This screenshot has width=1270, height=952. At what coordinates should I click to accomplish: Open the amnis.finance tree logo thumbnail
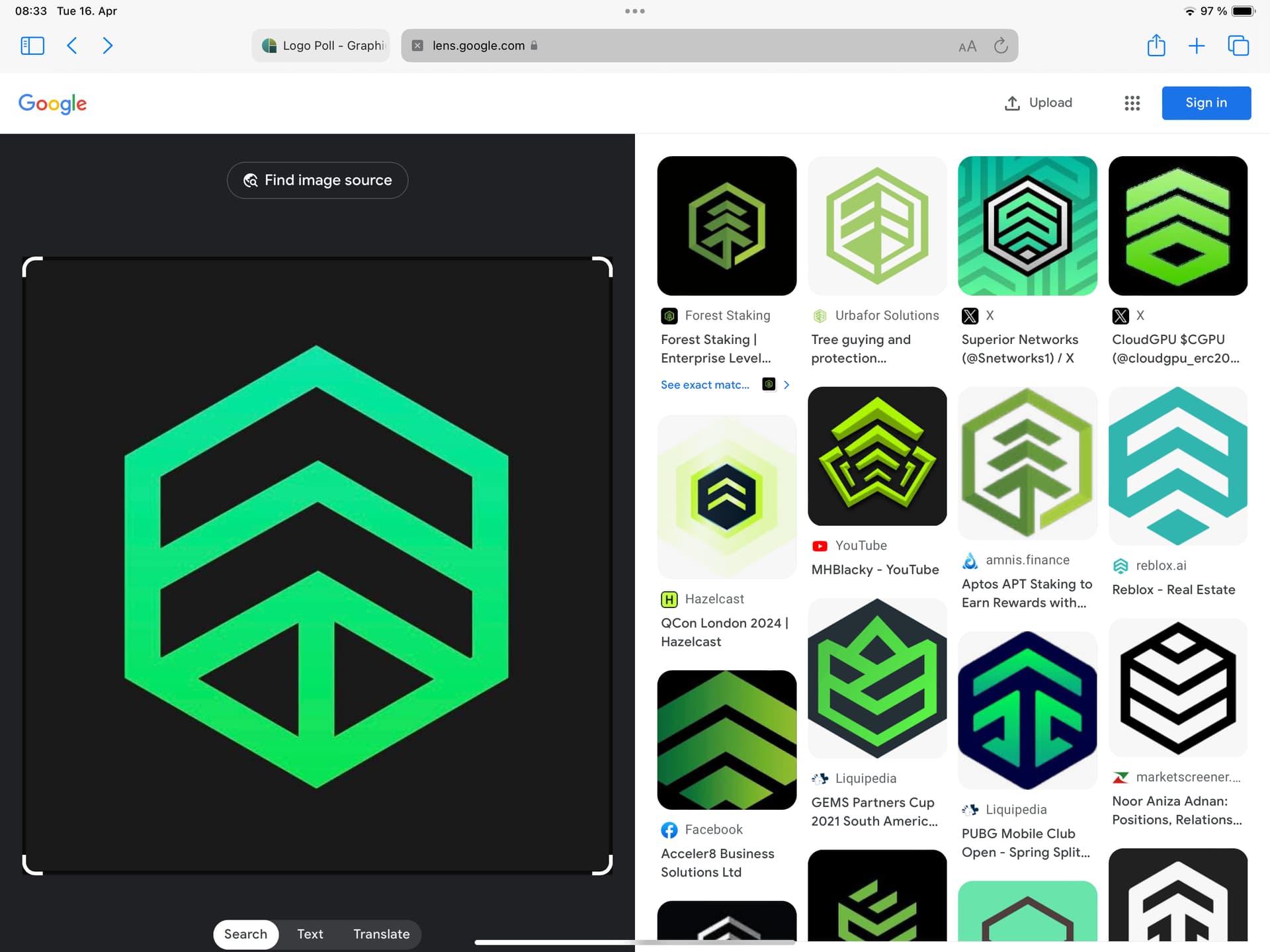tap(1027, 463)
